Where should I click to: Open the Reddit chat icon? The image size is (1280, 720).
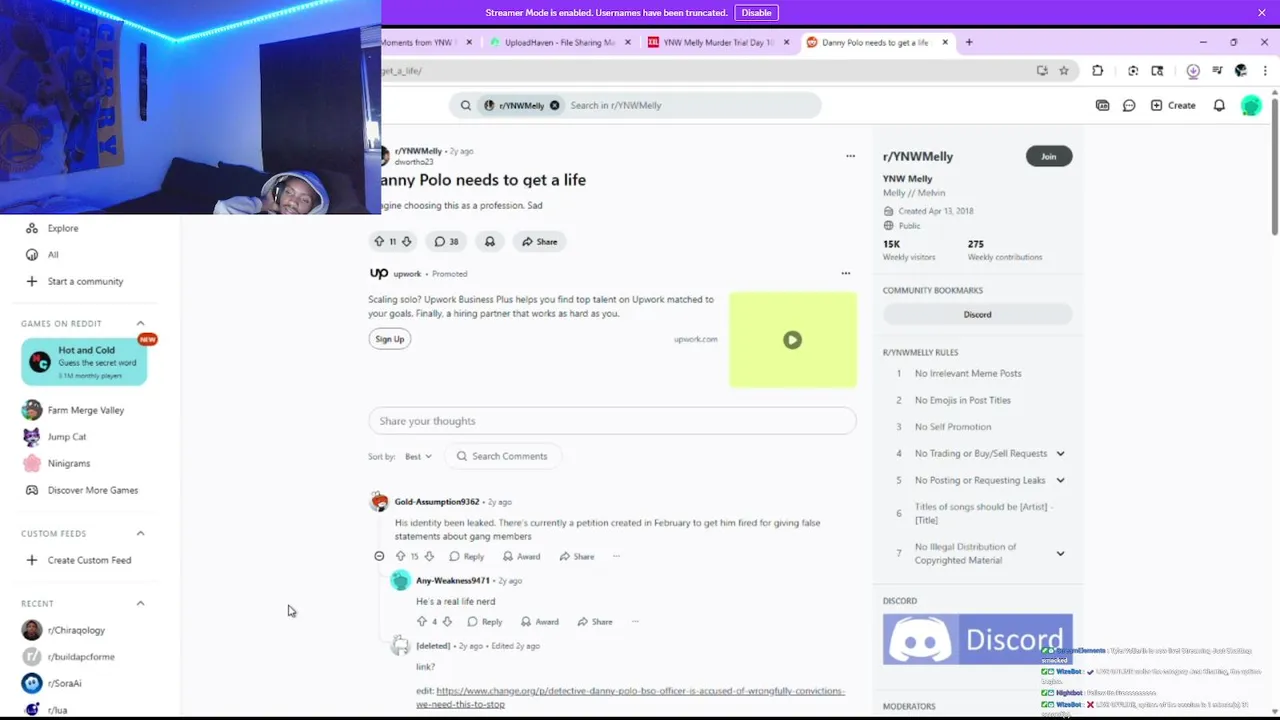pyautogui.click(x=1129, y=105)
